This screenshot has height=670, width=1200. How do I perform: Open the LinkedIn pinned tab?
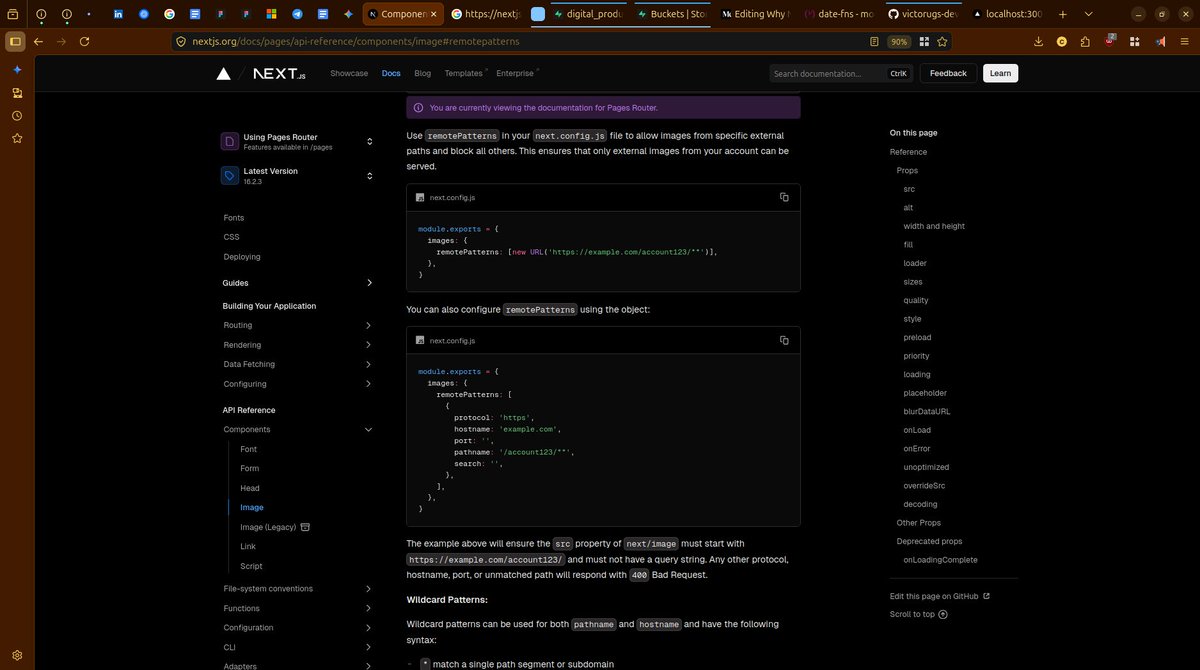coord(118,15)
